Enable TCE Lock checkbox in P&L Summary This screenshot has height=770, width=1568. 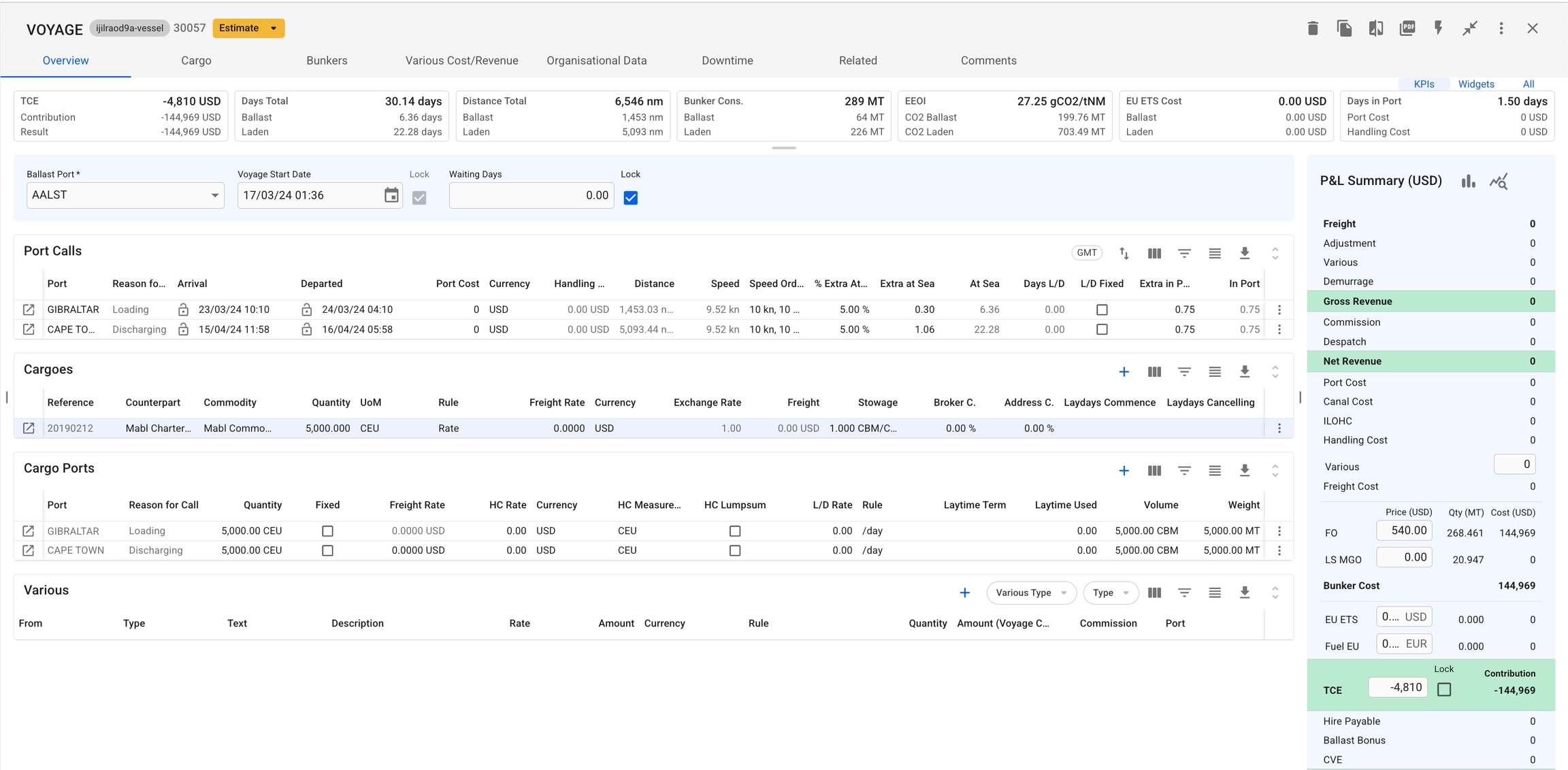click(1443, 690)
